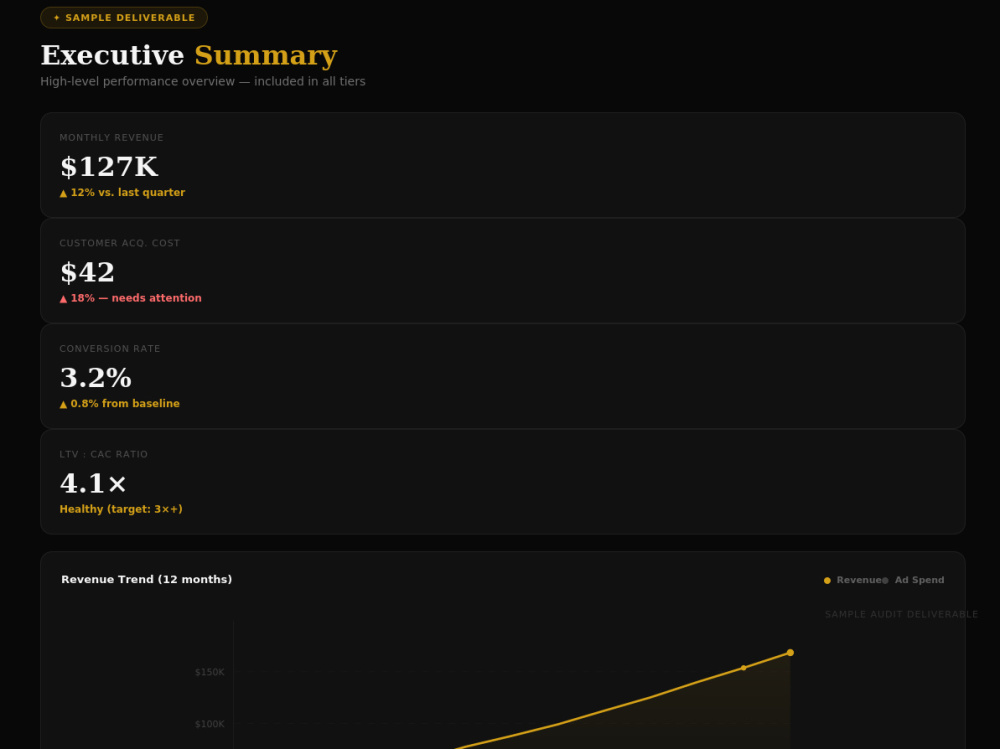Click the Revenue Trend (12 months) title

coord(147,579)
